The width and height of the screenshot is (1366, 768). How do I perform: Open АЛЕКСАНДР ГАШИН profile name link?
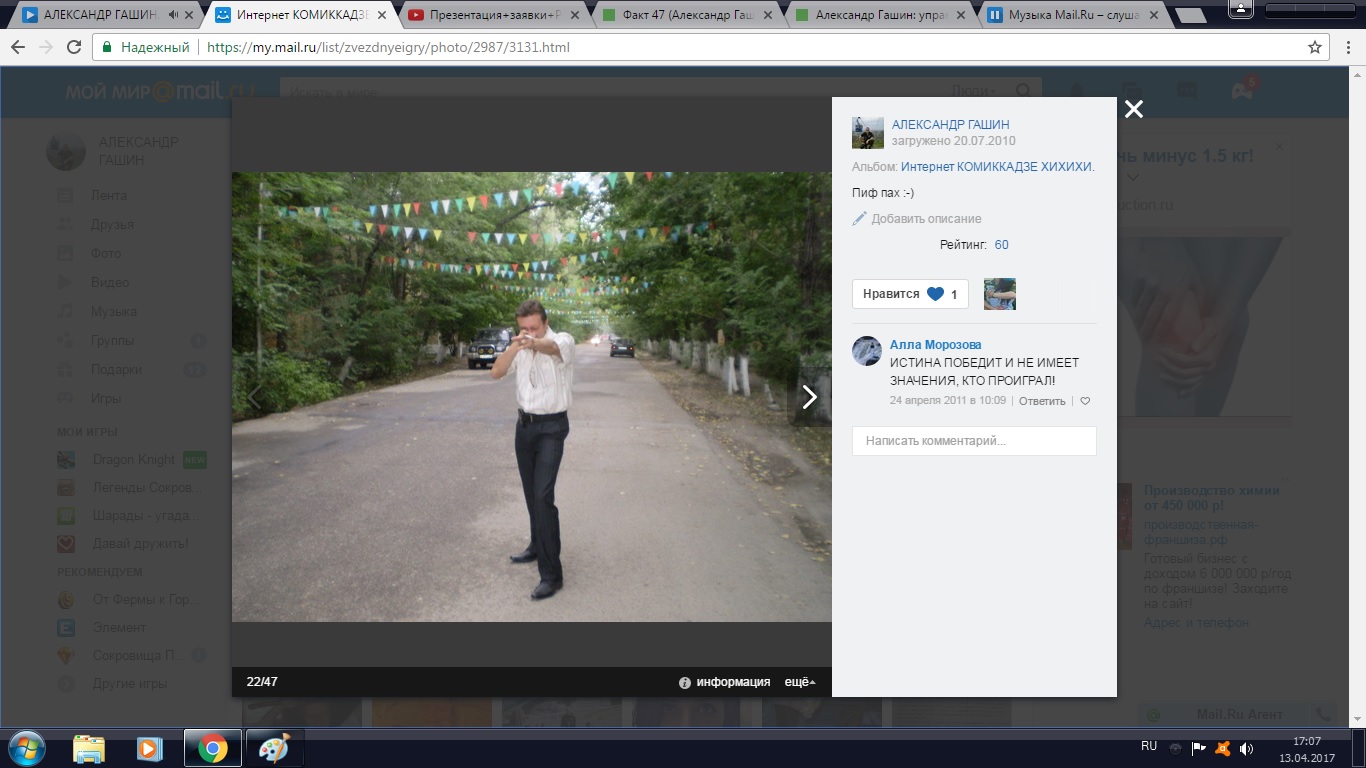[x=950, y=125]
